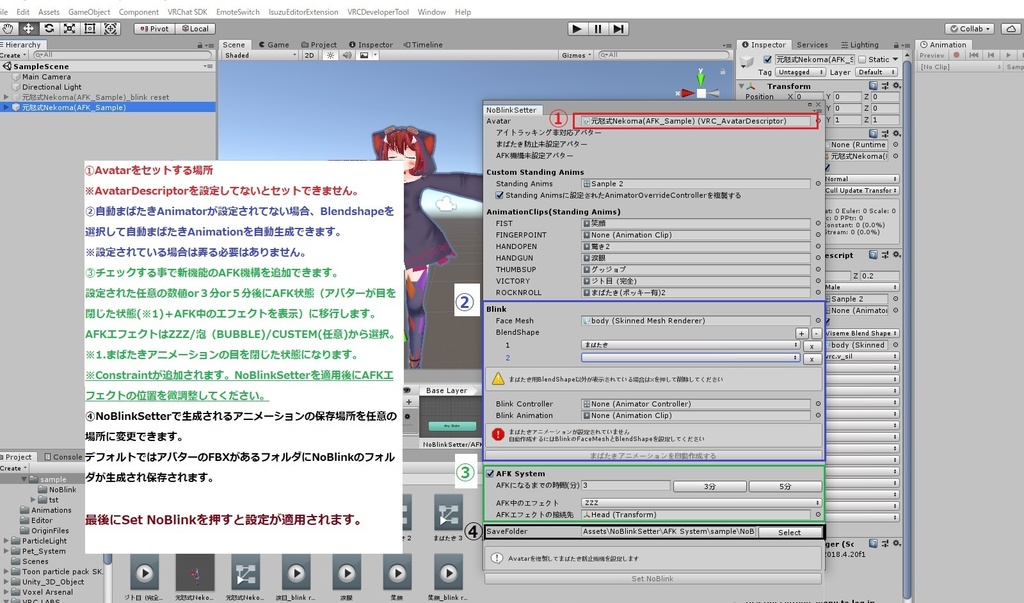Open Transform component preset icon
Screen dimensions: 1024x603
tap(885, 86)
